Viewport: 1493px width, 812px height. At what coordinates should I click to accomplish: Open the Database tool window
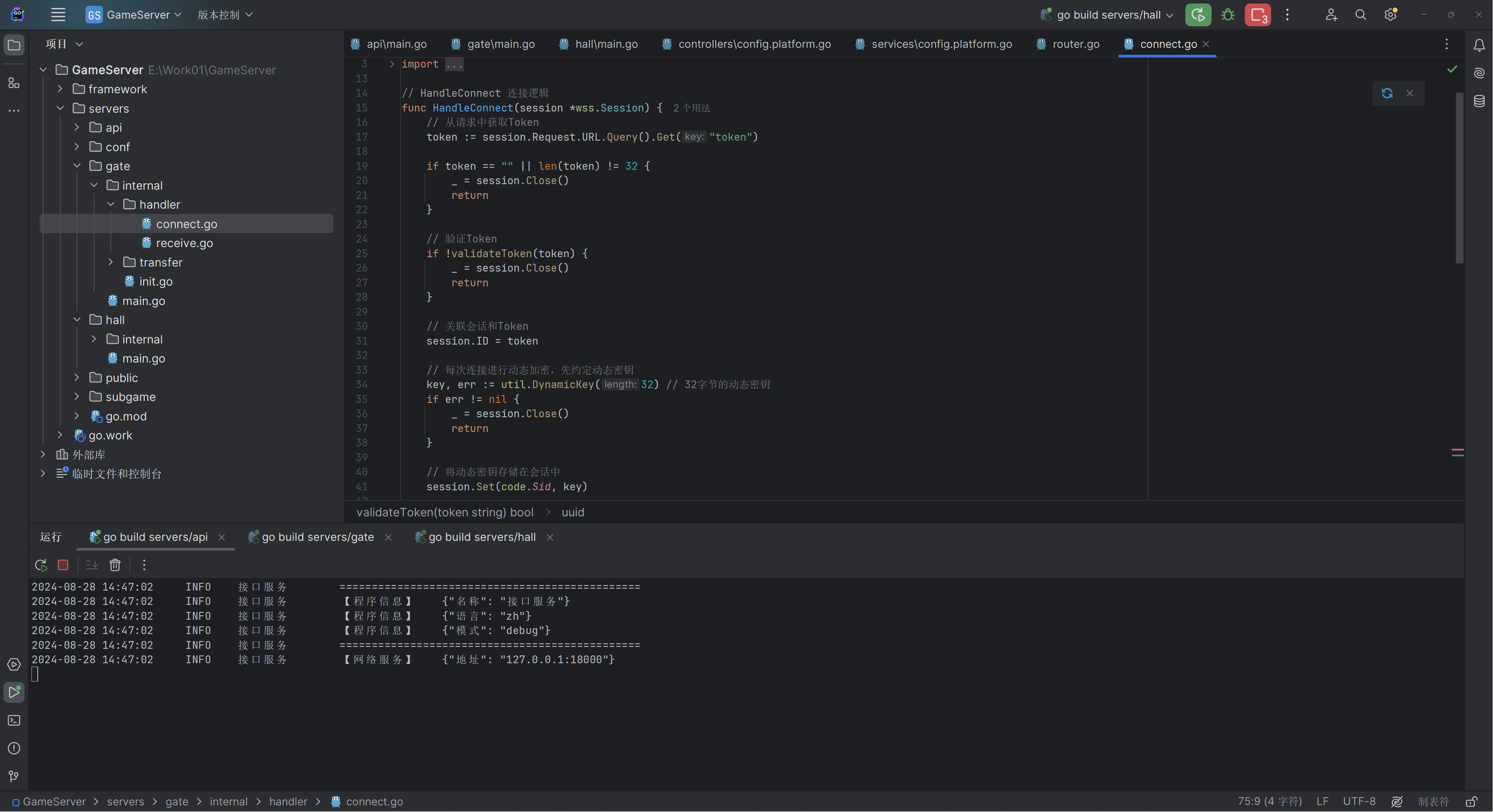coord(1479,101)
